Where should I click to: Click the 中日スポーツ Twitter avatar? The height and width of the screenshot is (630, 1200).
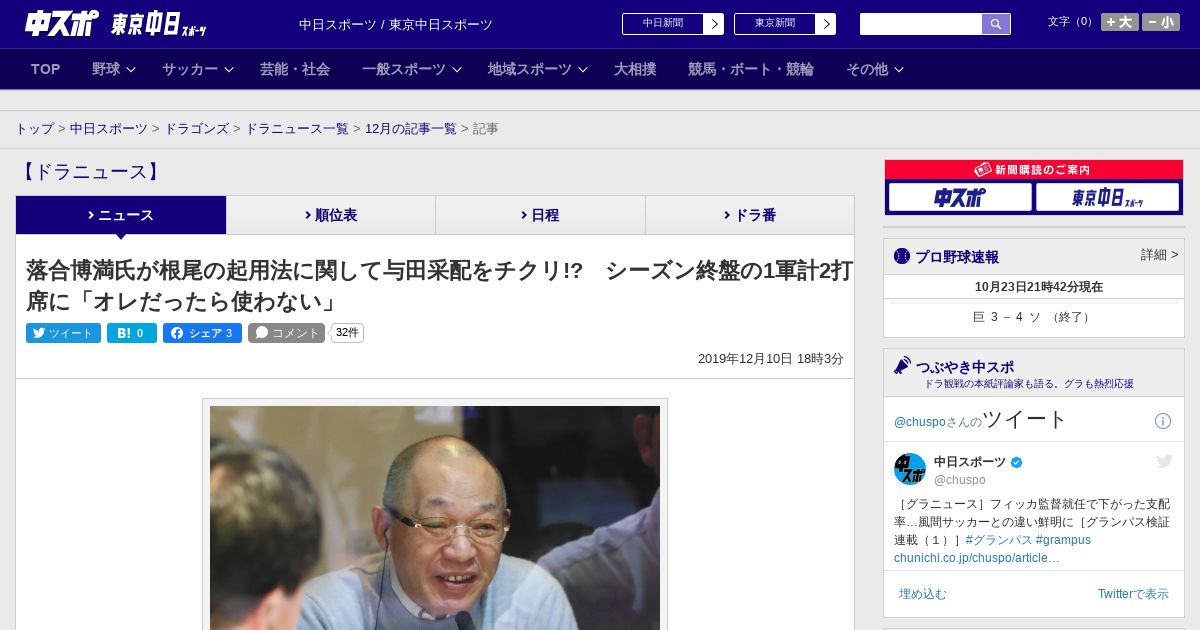910,469
